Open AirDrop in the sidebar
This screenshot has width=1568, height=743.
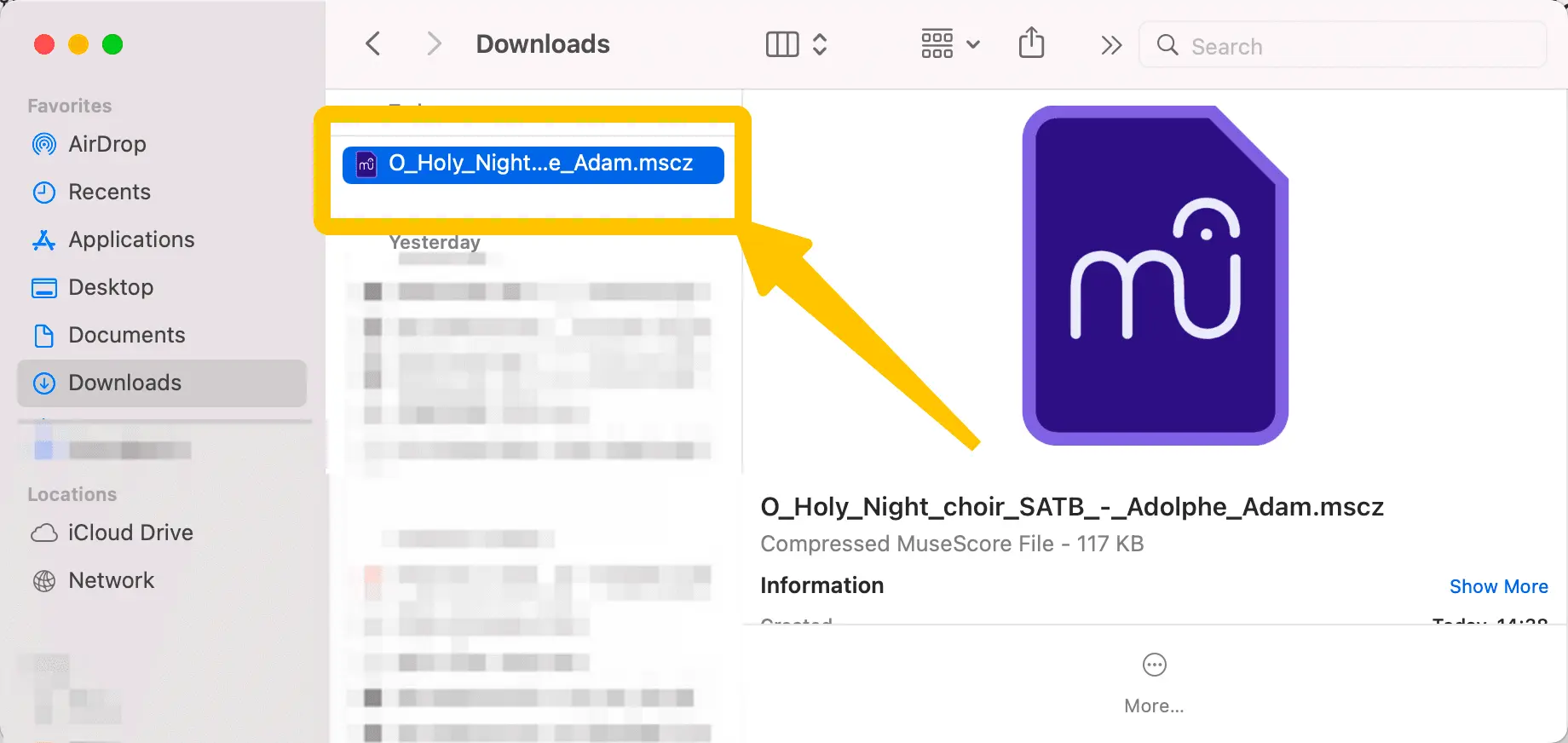pos(162,144)
